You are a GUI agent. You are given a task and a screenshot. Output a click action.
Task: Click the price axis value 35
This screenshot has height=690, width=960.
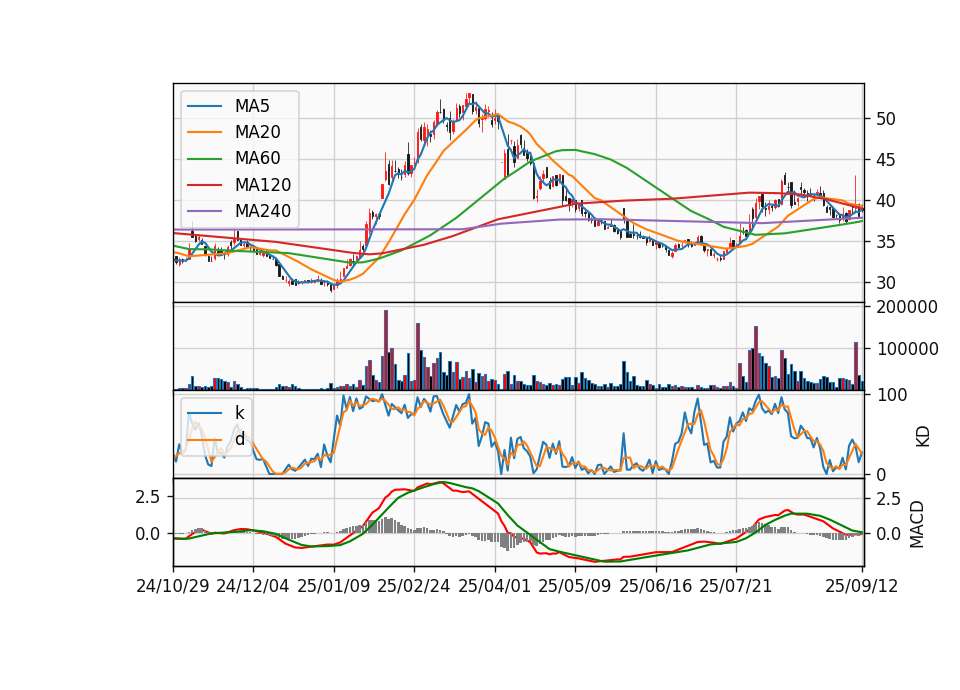(885, 242)
